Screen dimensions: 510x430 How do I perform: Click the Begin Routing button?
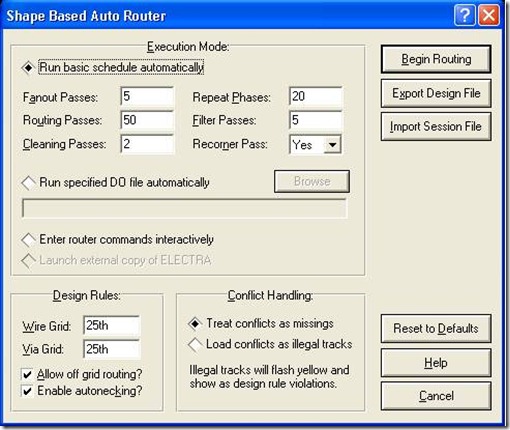click(436, 59)
